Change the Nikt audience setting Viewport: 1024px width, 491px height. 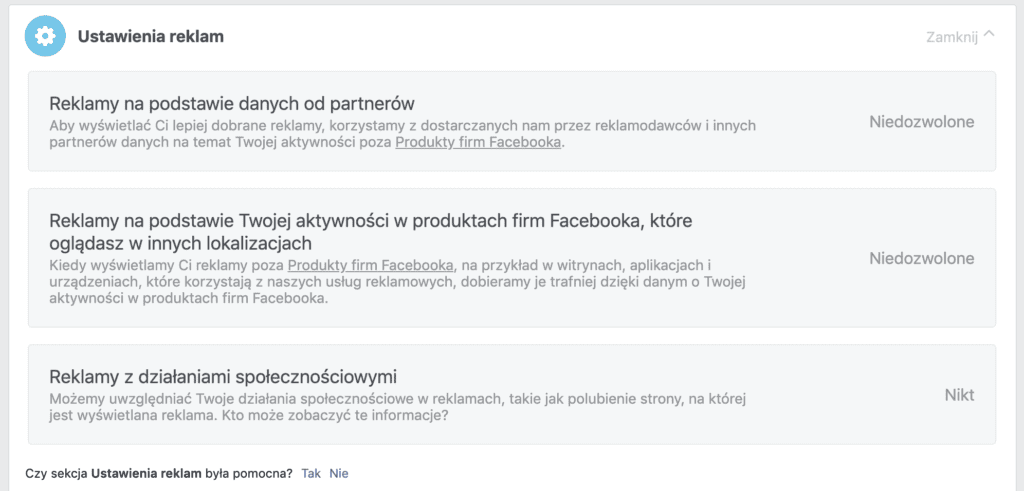click(x=959, y=394)
